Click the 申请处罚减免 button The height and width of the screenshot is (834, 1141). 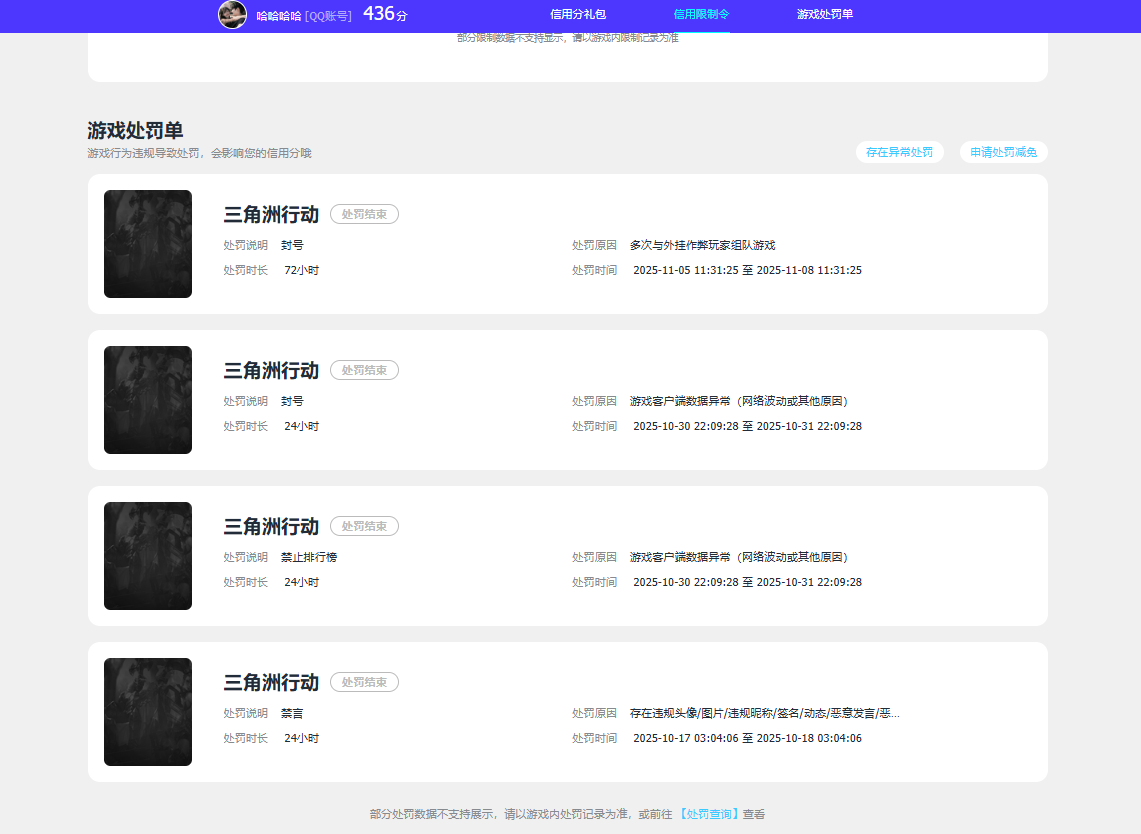(1003, 152)
